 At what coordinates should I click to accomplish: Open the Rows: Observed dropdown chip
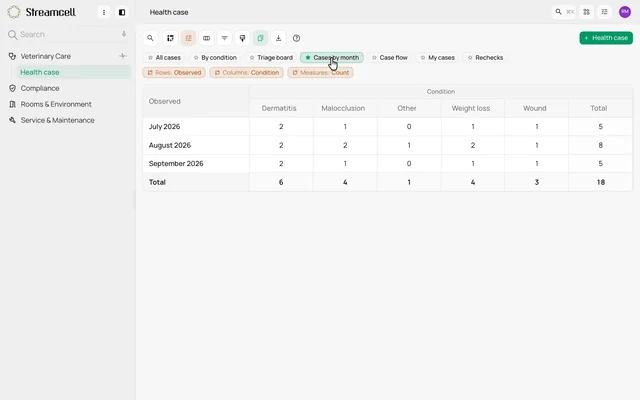174,73
